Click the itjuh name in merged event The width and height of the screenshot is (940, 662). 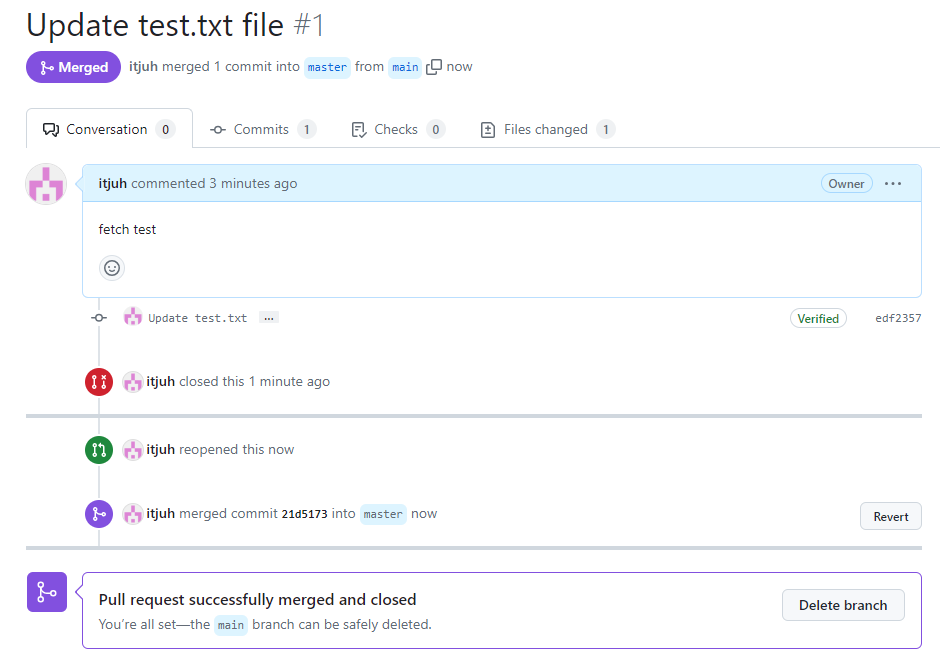[x=161, y=514]
